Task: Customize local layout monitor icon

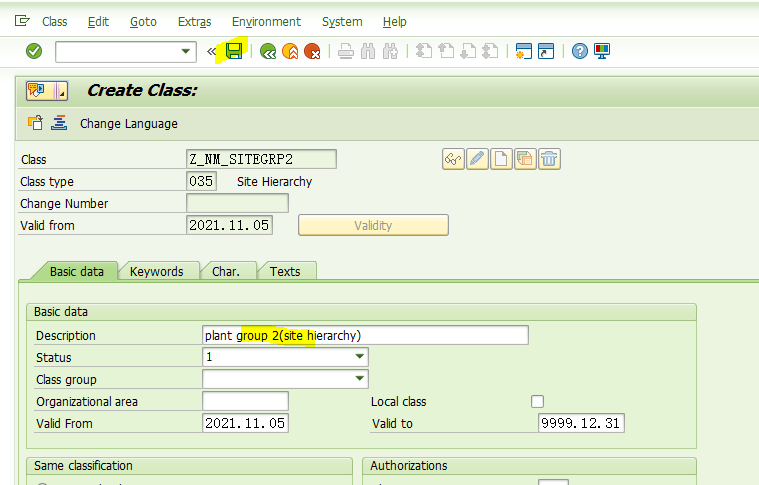Action: (x=602, y=51)
